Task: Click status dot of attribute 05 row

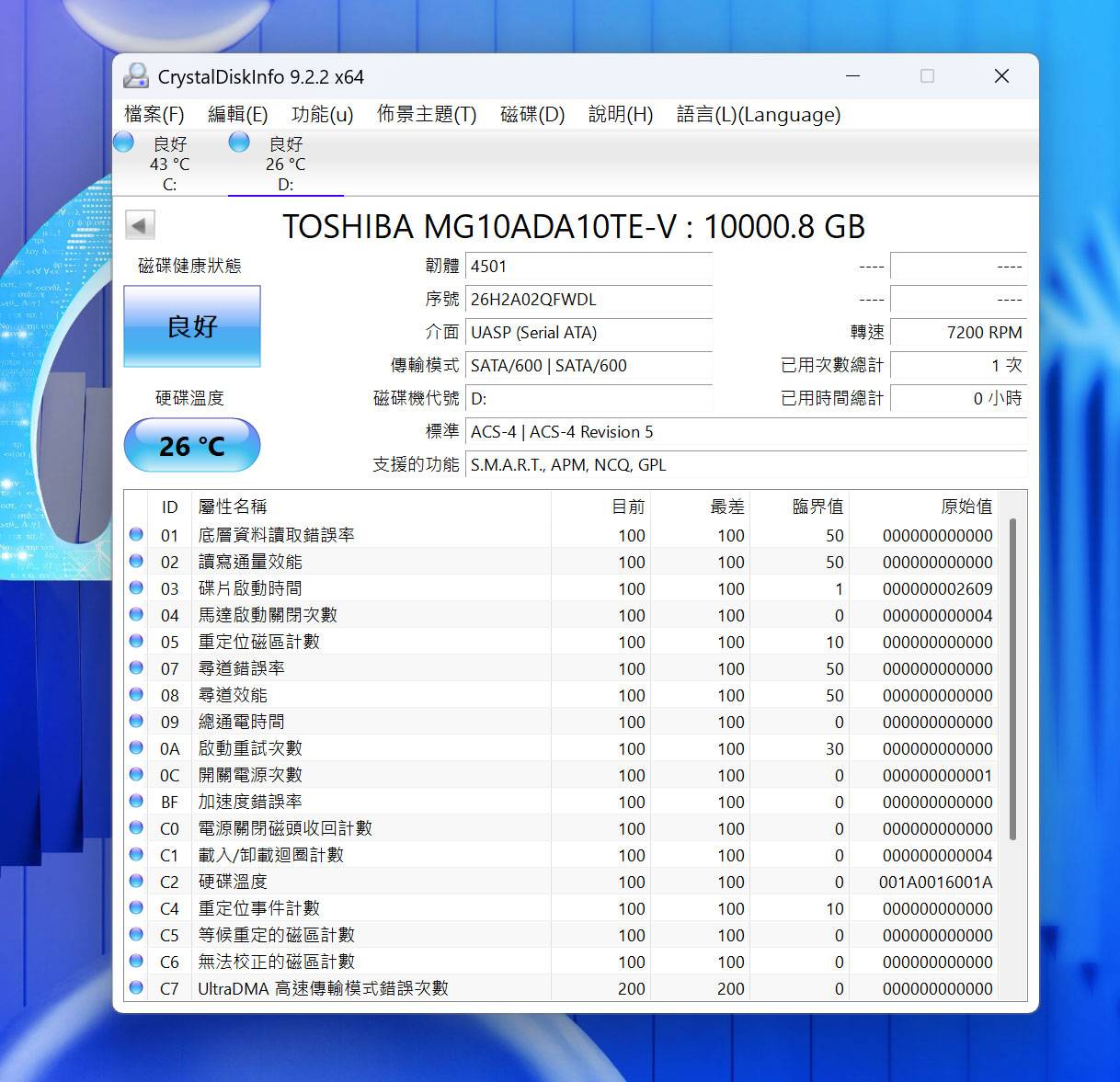Action: click(136, 641)
